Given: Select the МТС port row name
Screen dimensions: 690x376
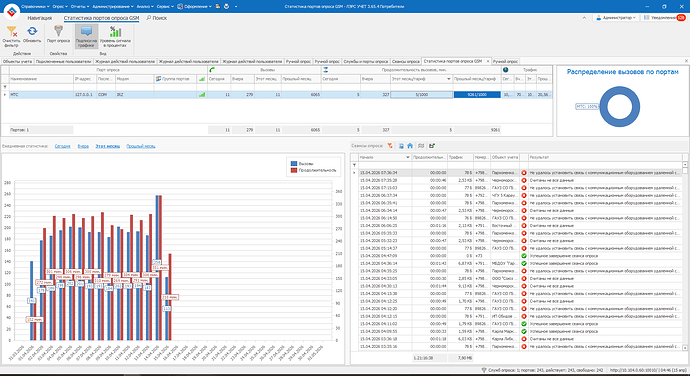Looking at the screenshot, I should coord(41,95).
